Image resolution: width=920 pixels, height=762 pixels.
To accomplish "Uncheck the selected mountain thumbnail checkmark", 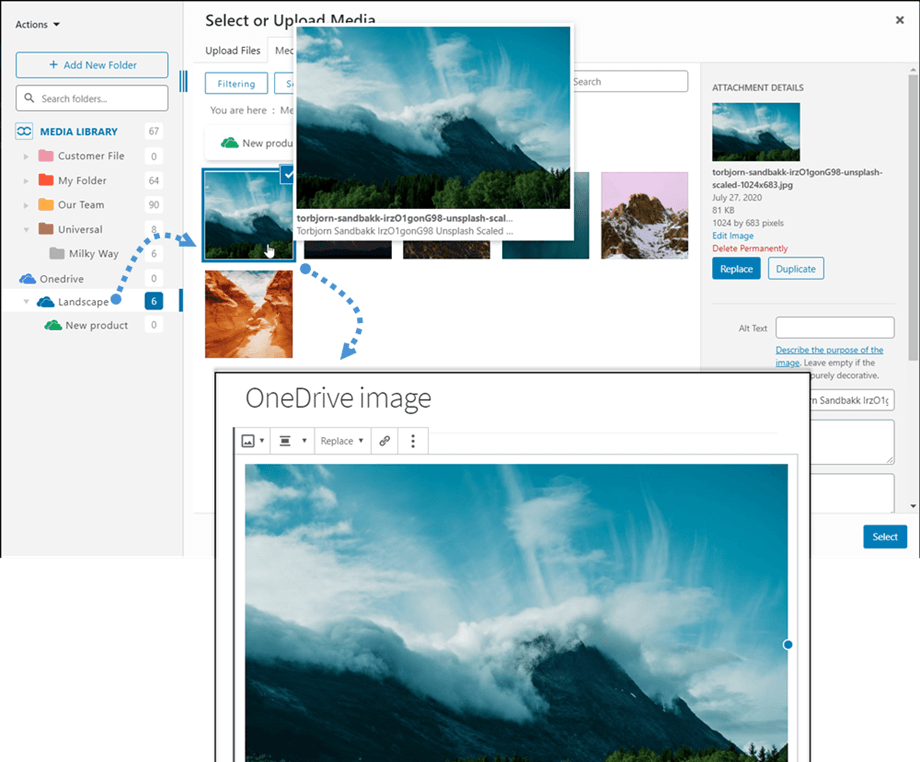I will [288, 175].
